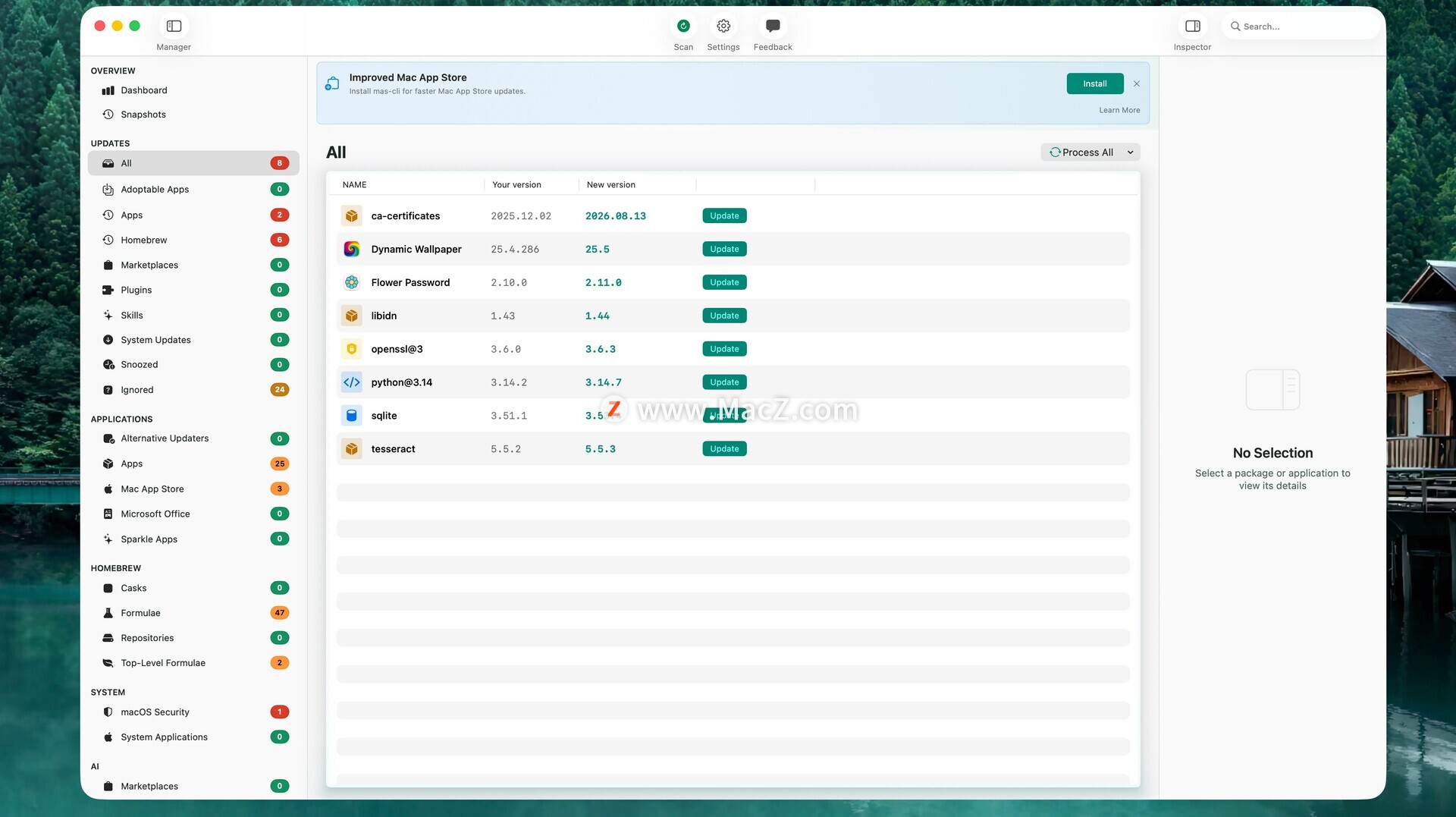Toggle the Inspector panel icon

point(1192,27)
